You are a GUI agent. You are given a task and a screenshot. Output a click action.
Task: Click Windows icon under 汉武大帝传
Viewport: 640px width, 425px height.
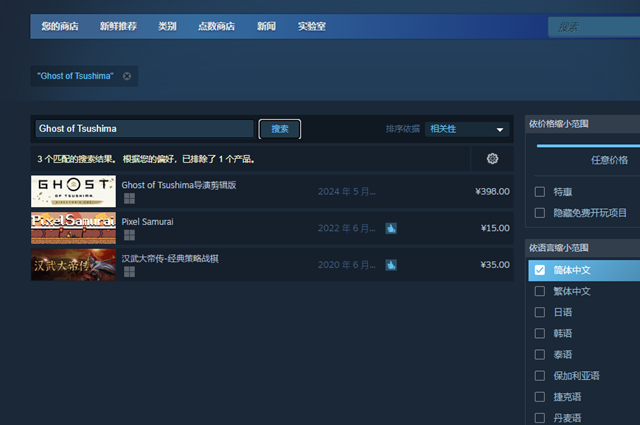[x=129, y=272]
